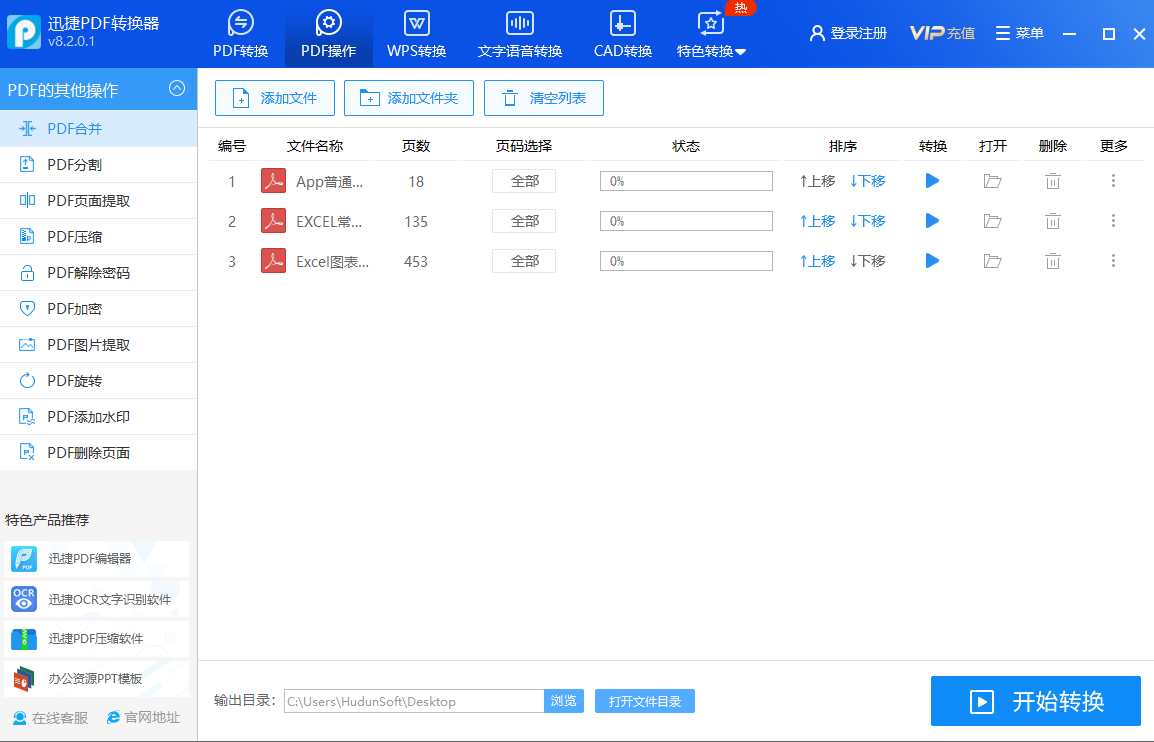Click progress bar of EXCEL常 row
1154x742 pixels.
[686, 221]
